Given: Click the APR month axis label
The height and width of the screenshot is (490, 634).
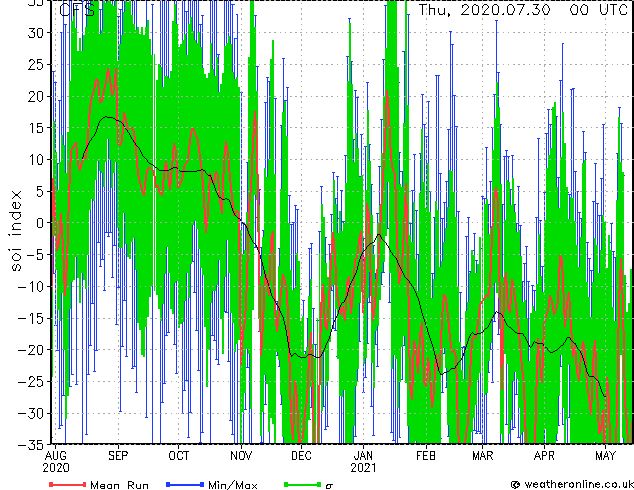Looking at the screenshot, I should click(x=544, y=456).
